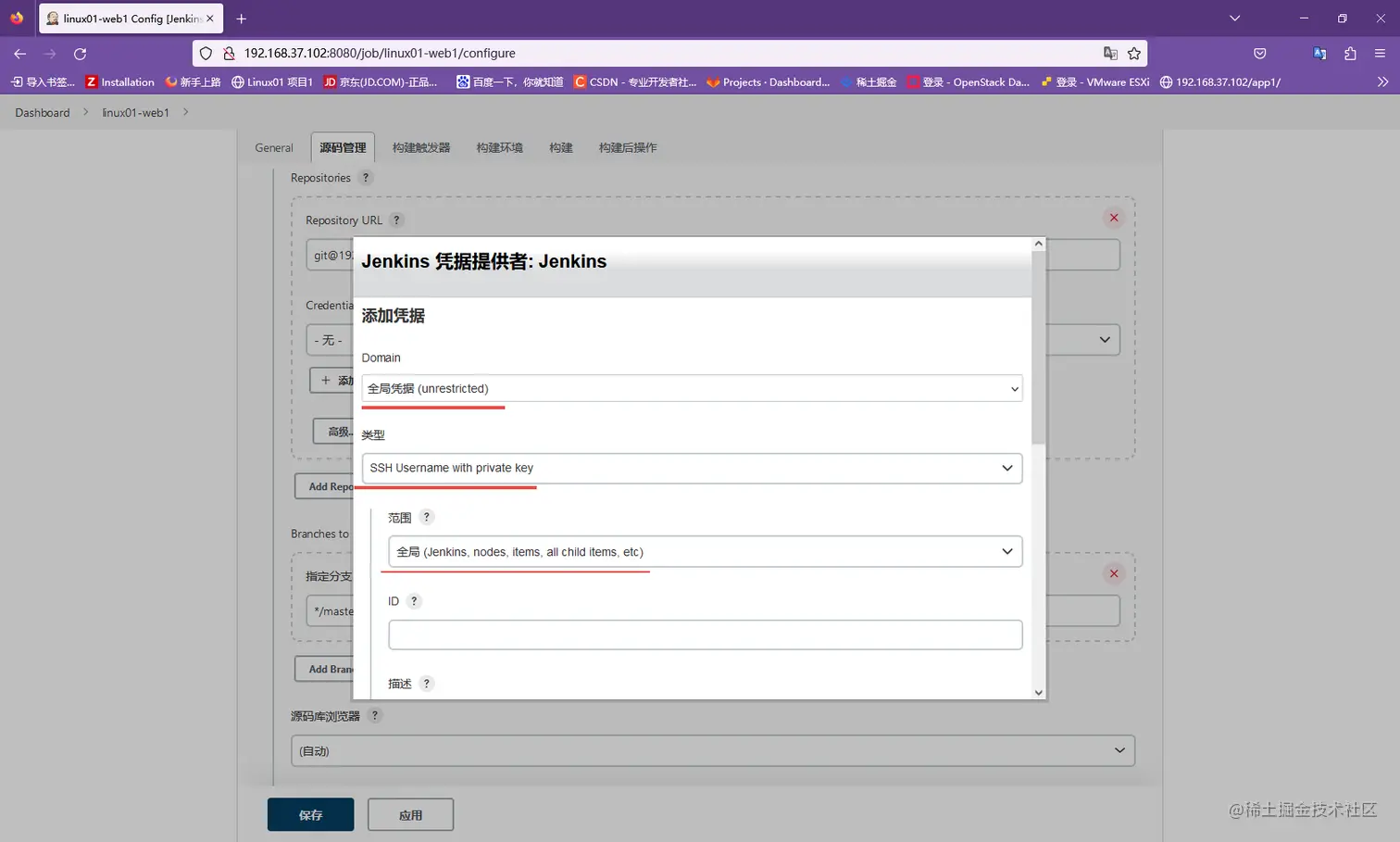This screenshot has width=1400, height=842.
Task: Open help icon beside 源码库浏览器
Action: point(374,716)
